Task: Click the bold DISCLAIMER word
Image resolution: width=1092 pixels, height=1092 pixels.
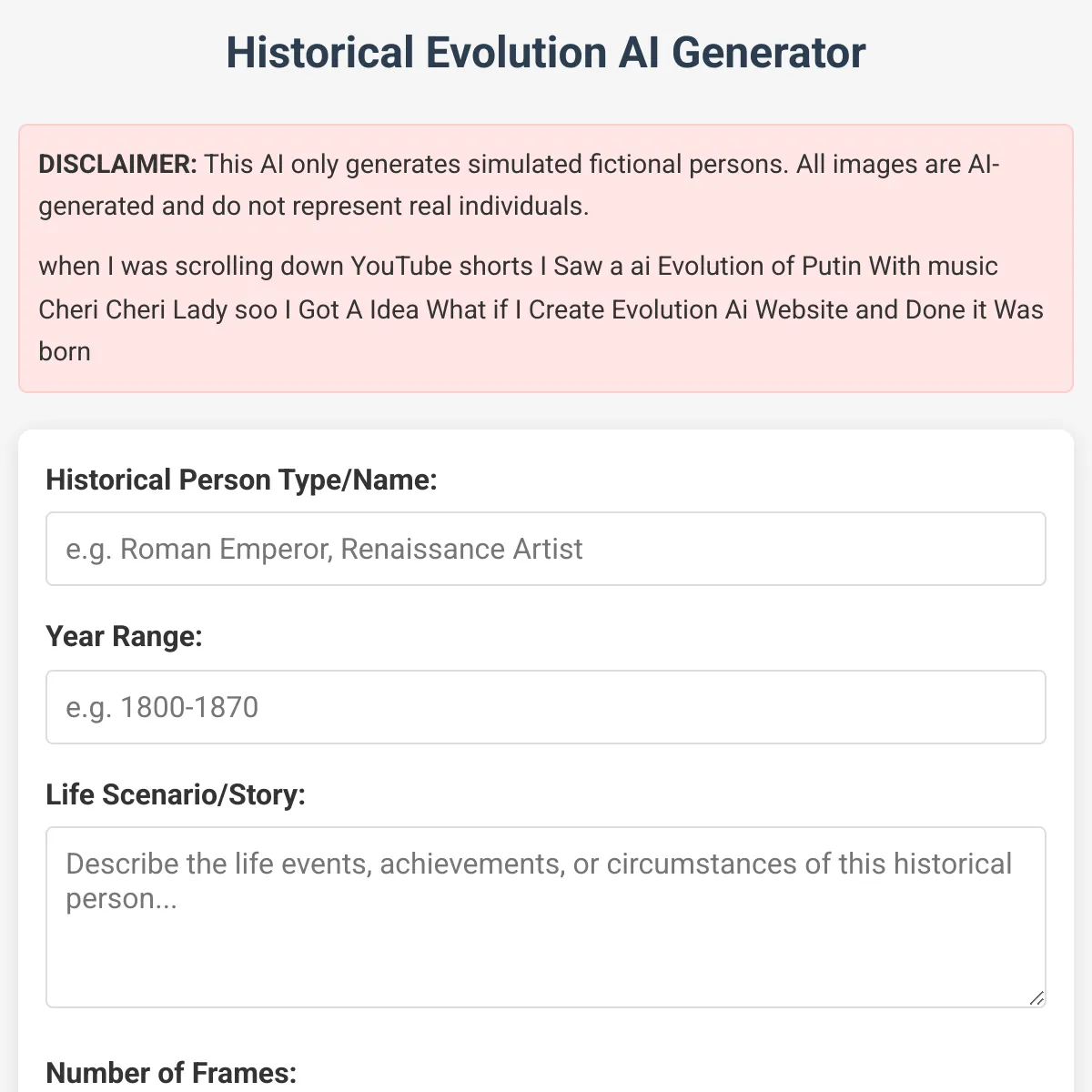Action: click(117, 165)
